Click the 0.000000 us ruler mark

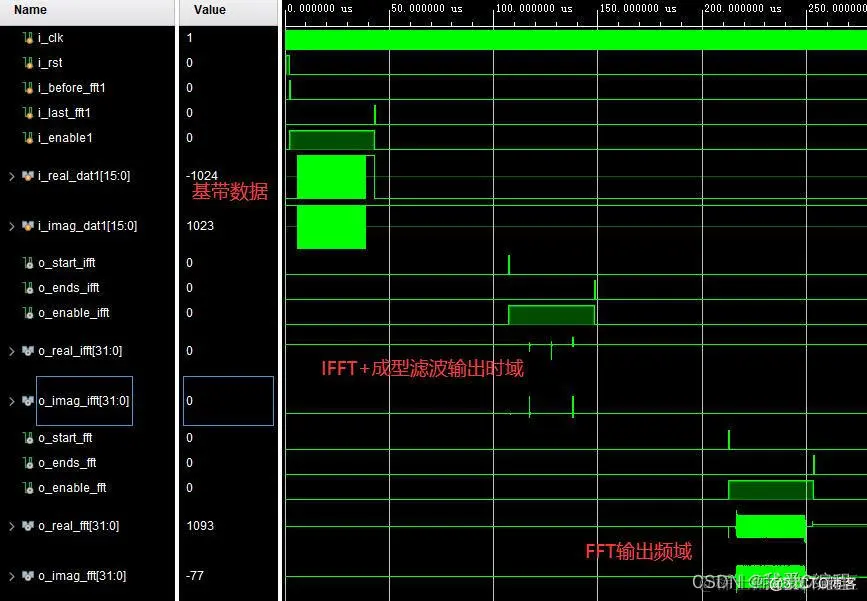click(x=320, y=8)
